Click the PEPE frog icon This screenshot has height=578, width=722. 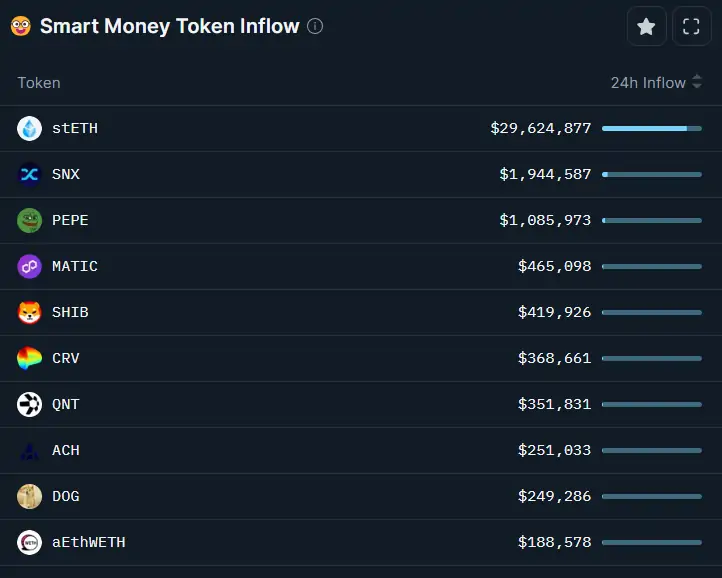coord(29,220)
